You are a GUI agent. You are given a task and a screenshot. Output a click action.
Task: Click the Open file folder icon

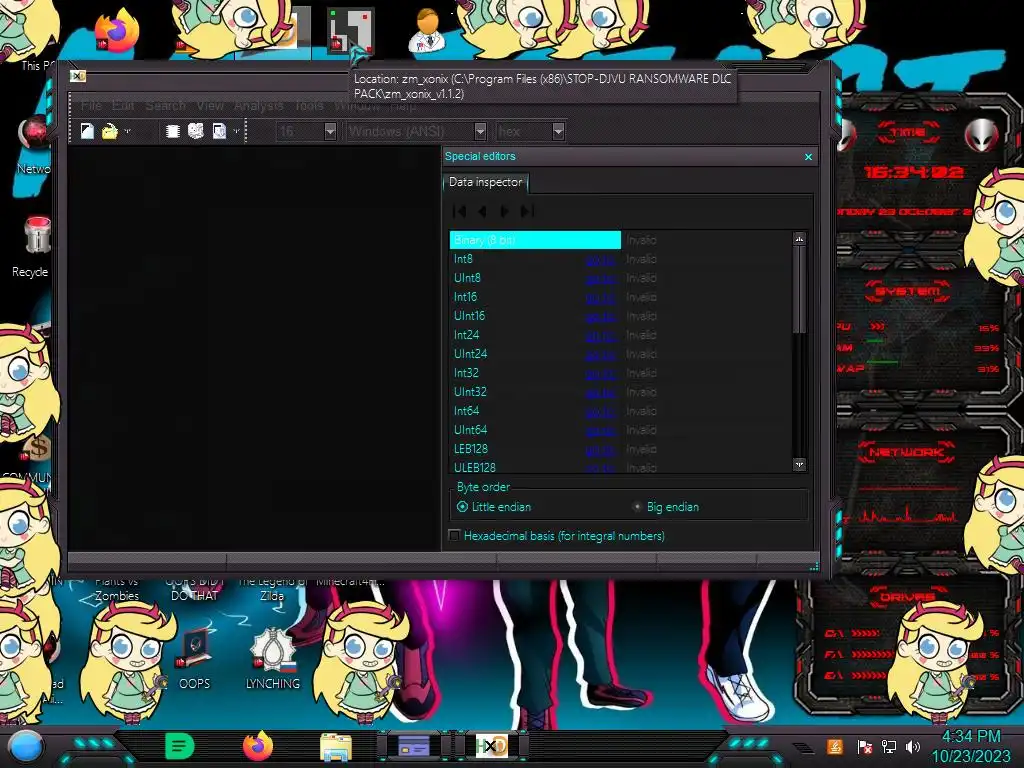(110, 131)
